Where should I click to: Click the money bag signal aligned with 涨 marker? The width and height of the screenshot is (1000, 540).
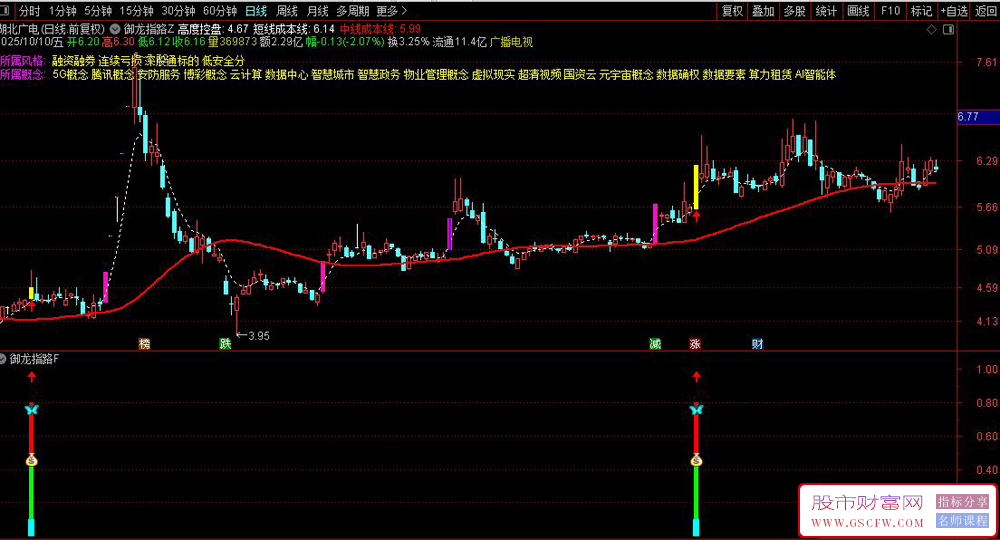[x=696, y=460]
